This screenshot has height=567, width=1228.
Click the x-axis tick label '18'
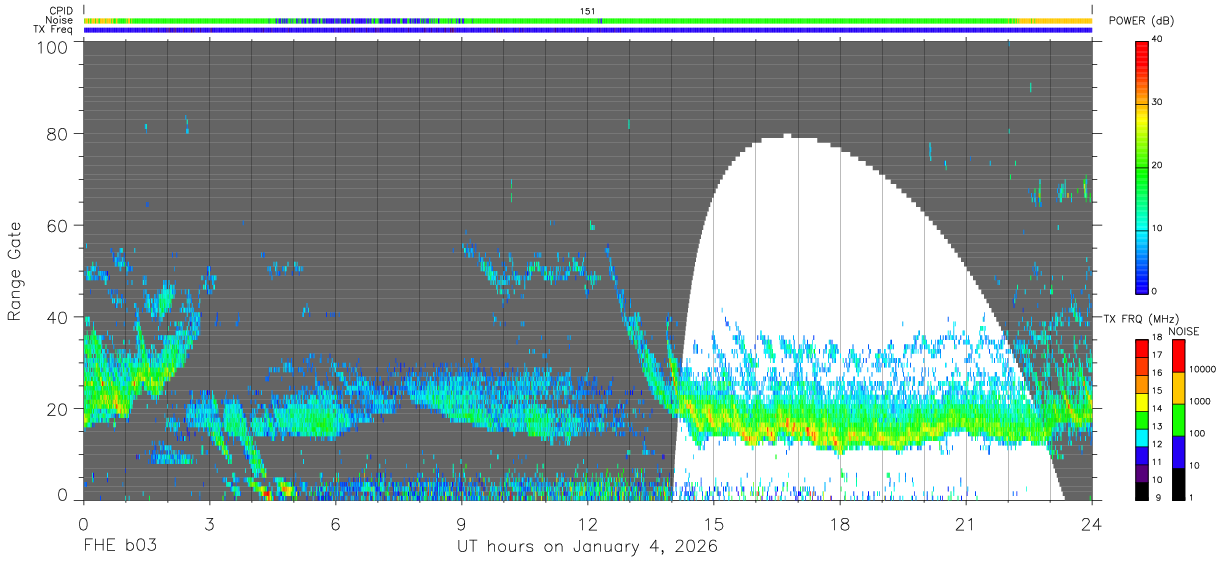[840, 524]
